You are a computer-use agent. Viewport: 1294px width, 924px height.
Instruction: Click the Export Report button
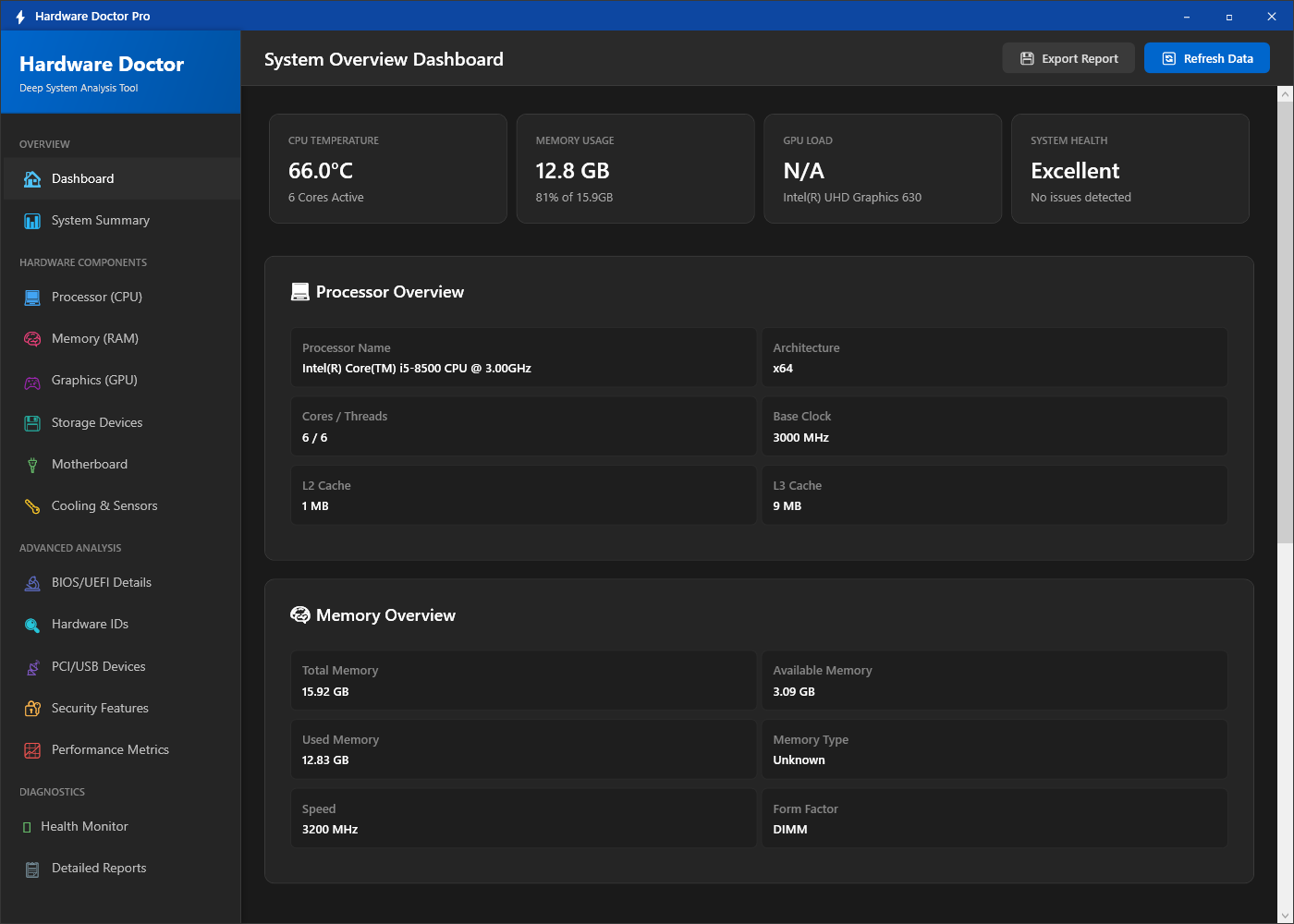[x=1068, y=58]
